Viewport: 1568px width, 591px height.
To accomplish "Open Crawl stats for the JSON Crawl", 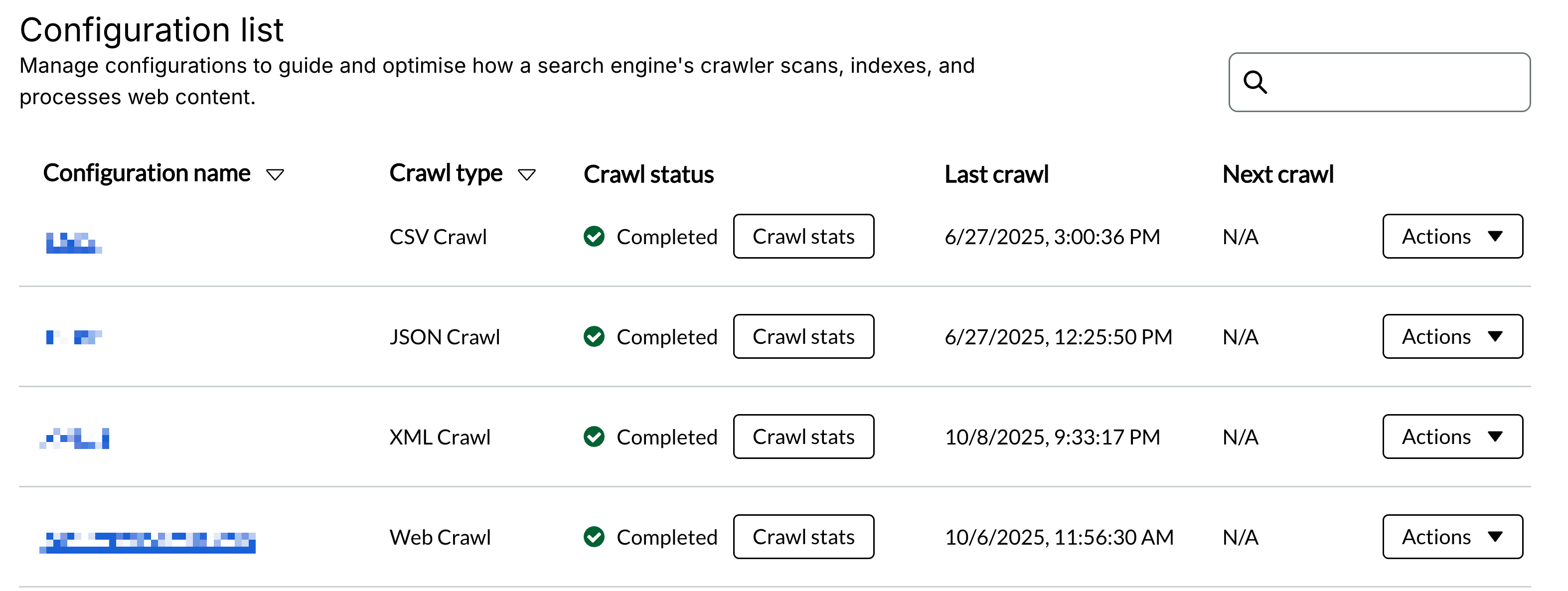I will pos(803,336).
